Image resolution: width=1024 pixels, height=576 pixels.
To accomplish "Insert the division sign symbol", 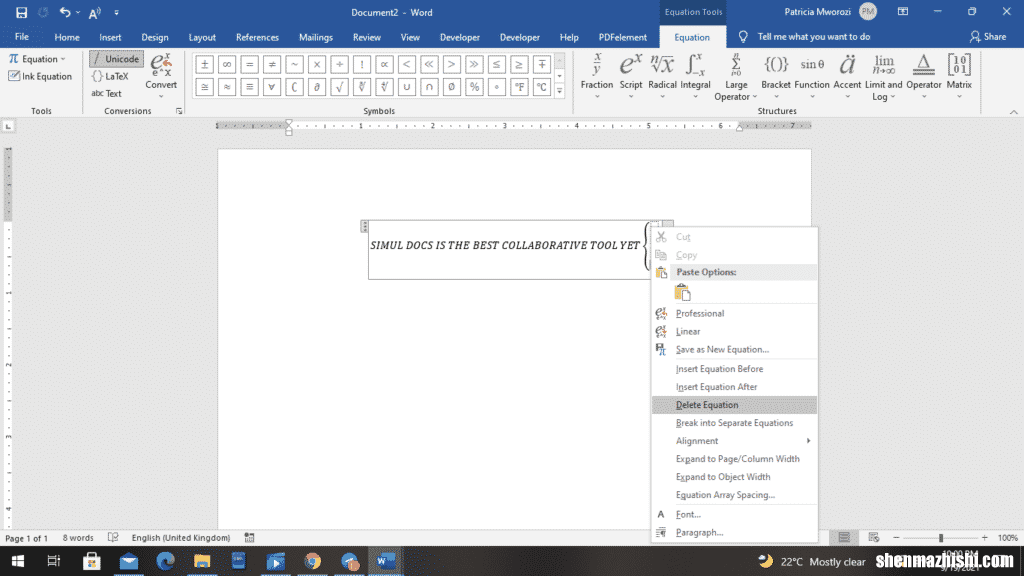I will coord(340,64).
